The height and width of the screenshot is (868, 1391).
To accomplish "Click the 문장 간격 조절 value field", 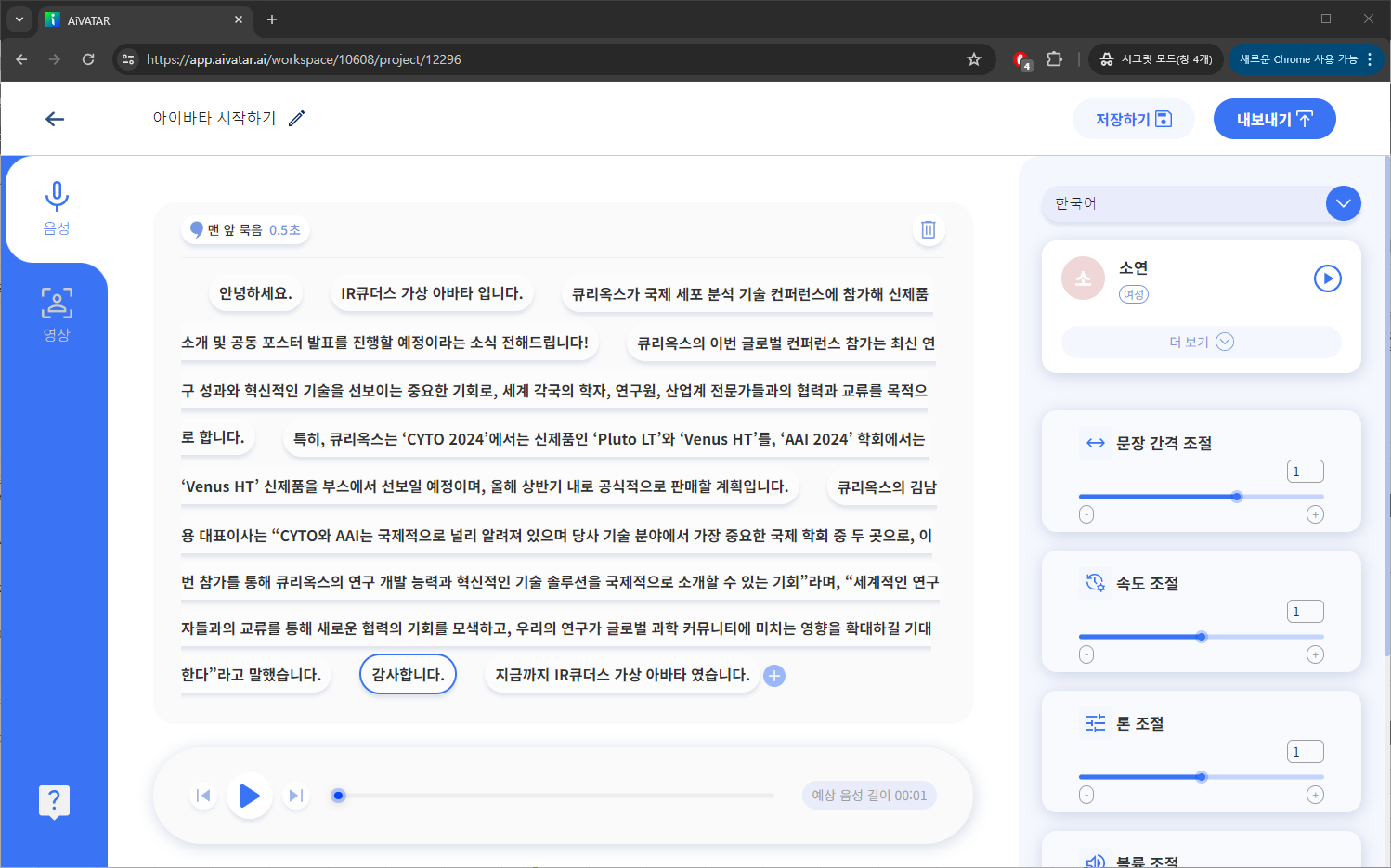I will click(x=1305, y=472).
